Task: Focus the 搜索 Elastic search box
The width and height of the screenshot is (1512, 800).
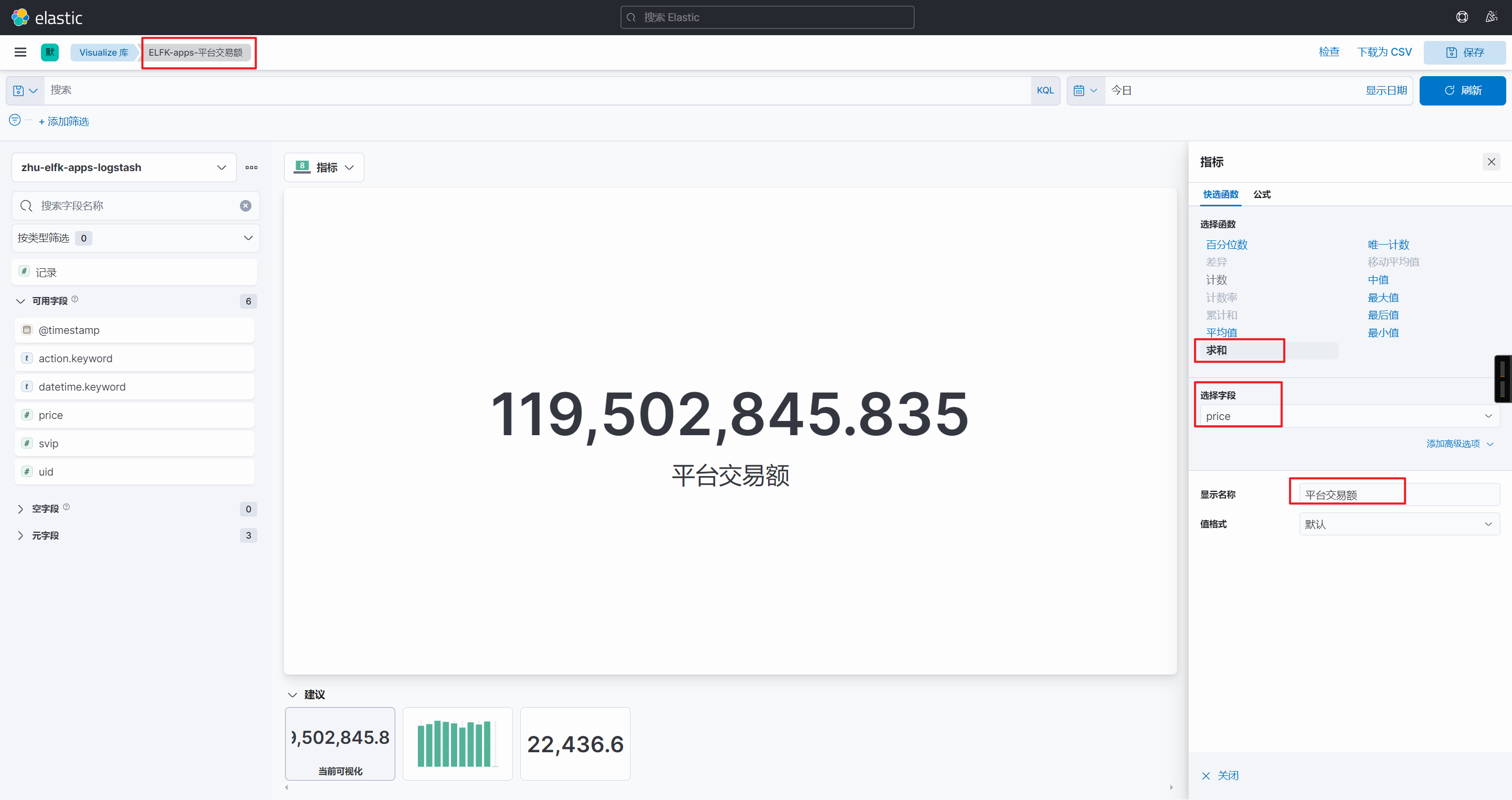Action: [766, 17]
